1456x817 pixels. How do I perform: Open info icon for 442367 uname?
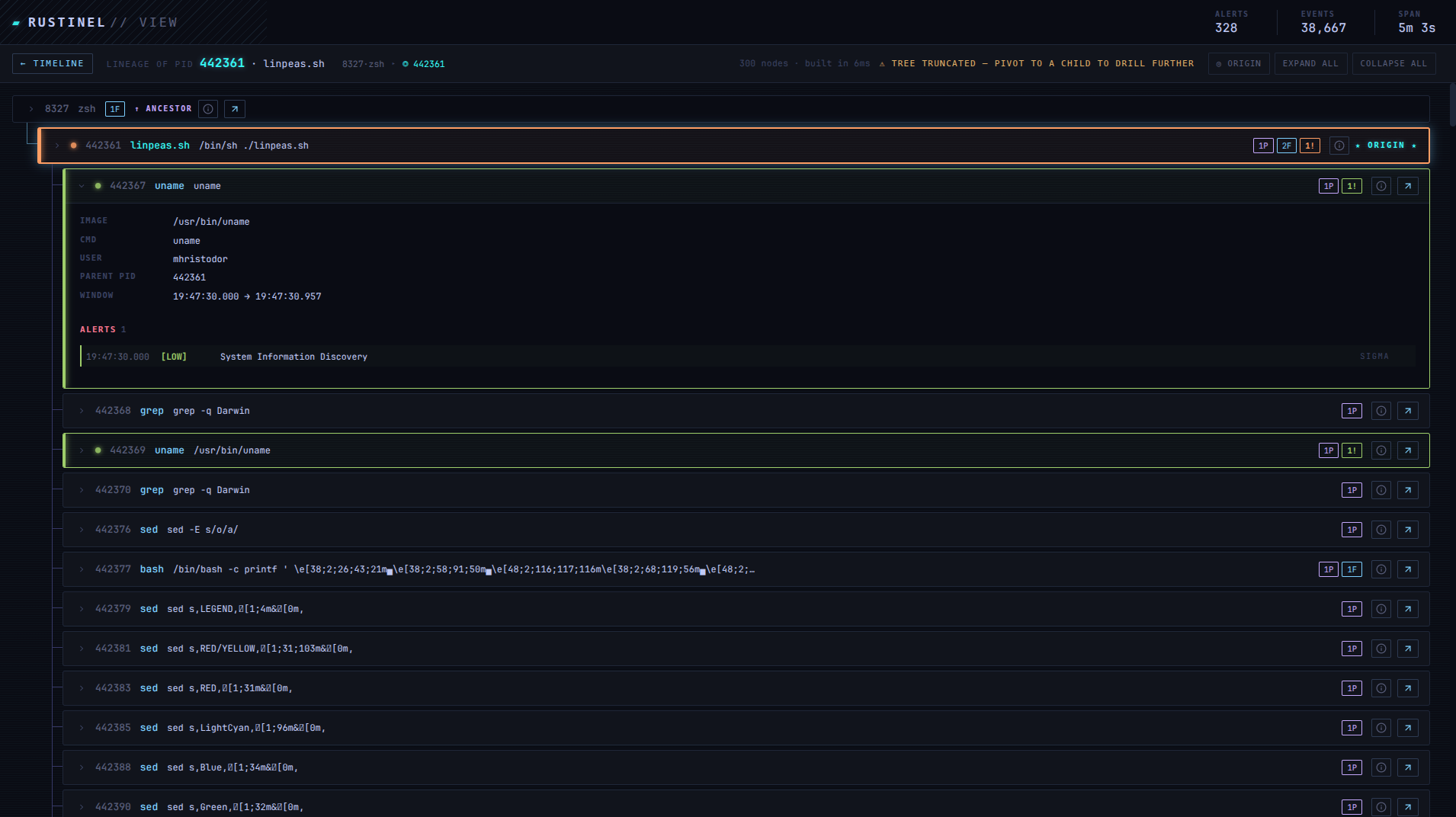click(1381, 186)
